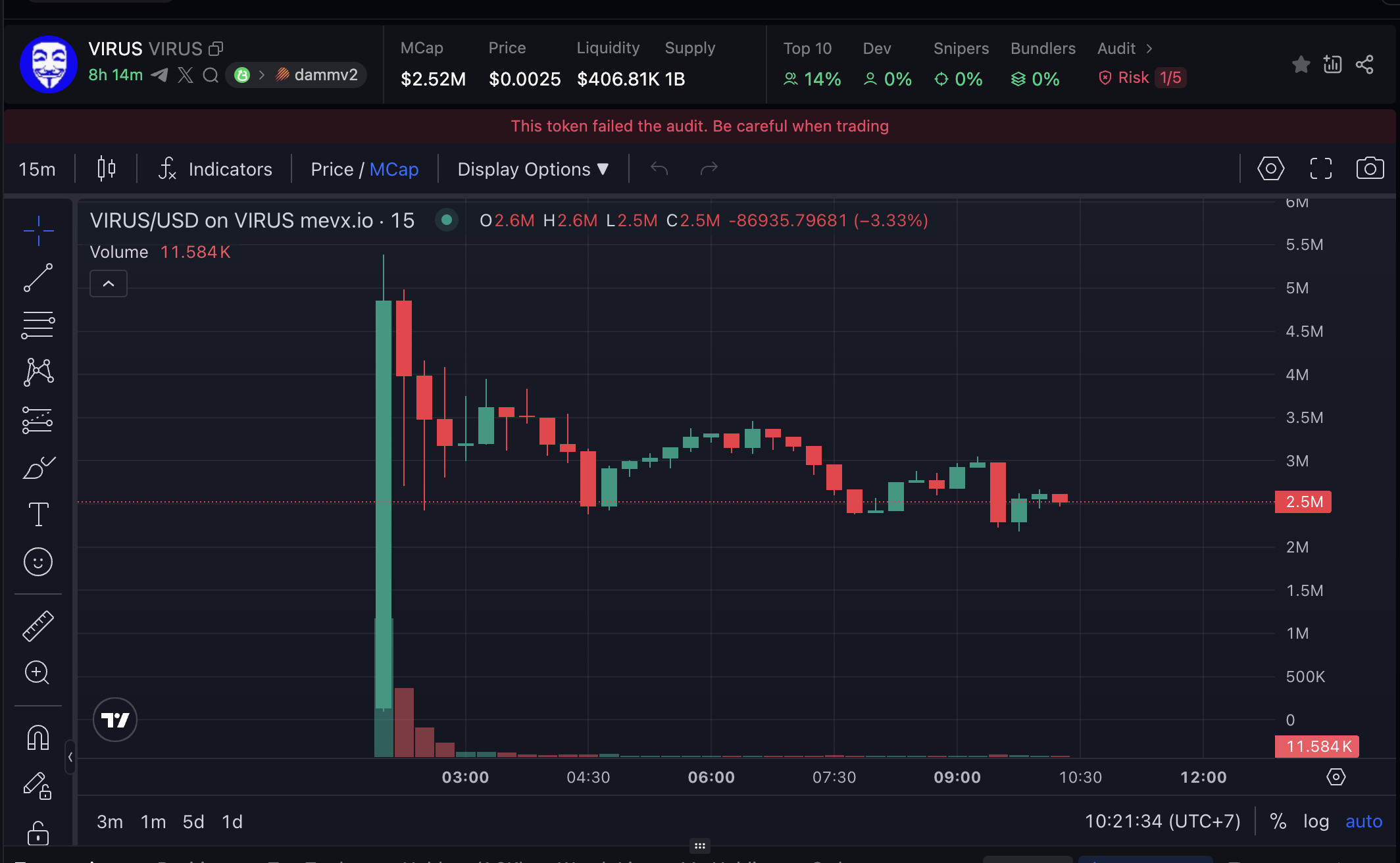Open the emoji icons tool
The width and height of the screenshot is (1400, 863).
tap(38, 562)
